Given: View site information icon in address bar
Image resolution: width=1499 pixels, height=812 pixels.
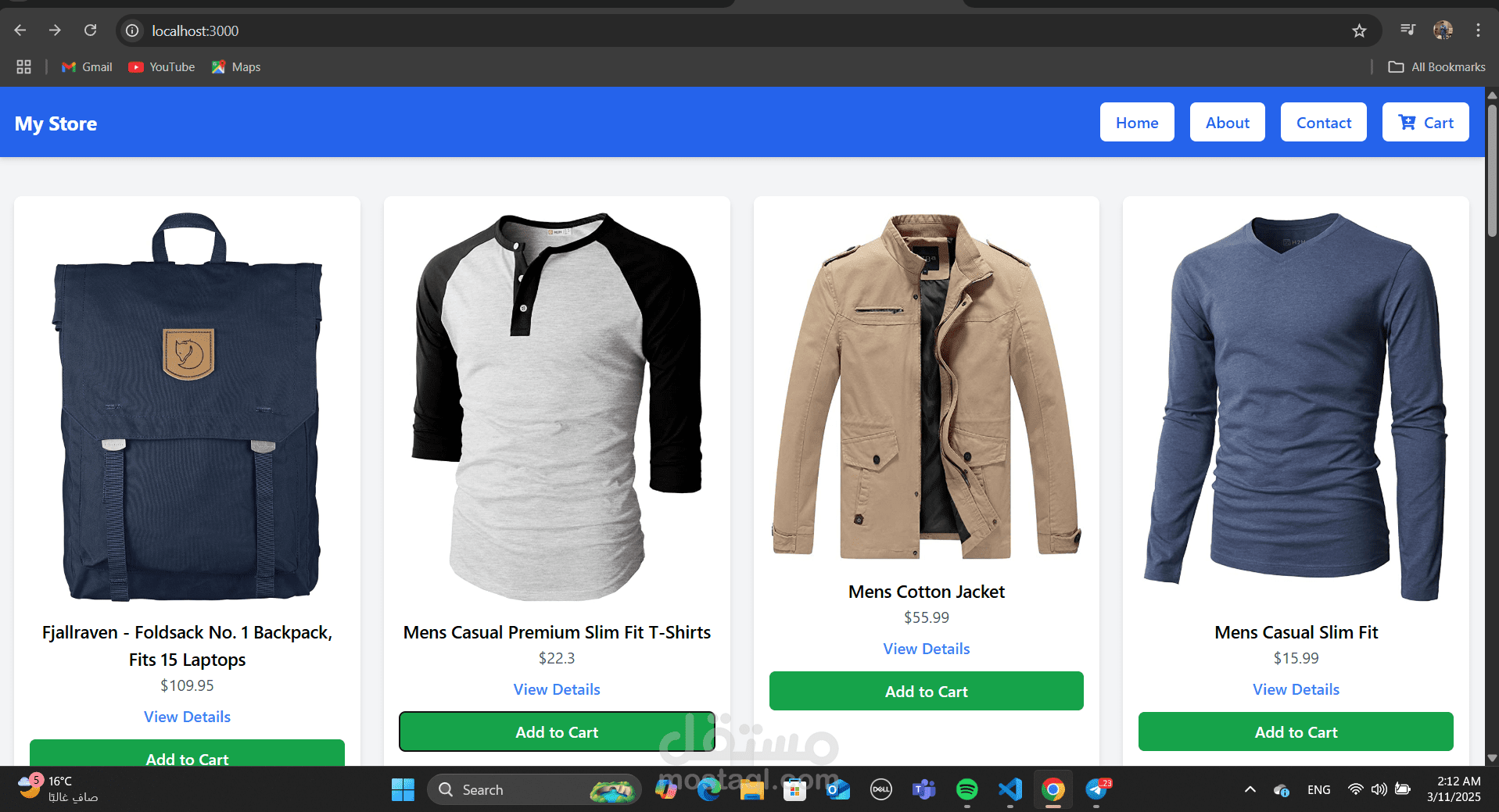Looking at the screenshot, I should [x=133, y=30].
